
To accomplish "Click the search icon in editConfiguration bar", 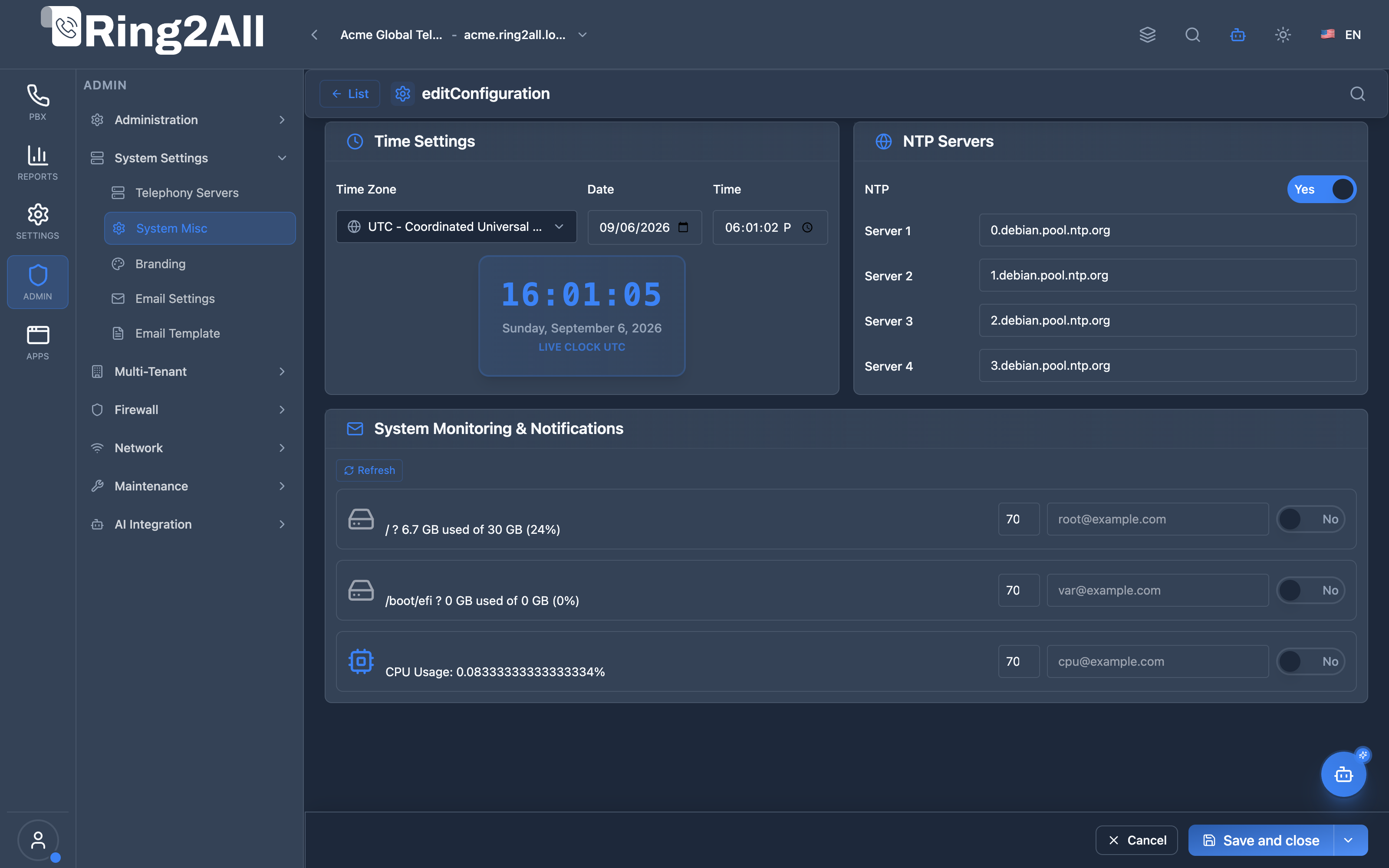I will point(1357,94).
